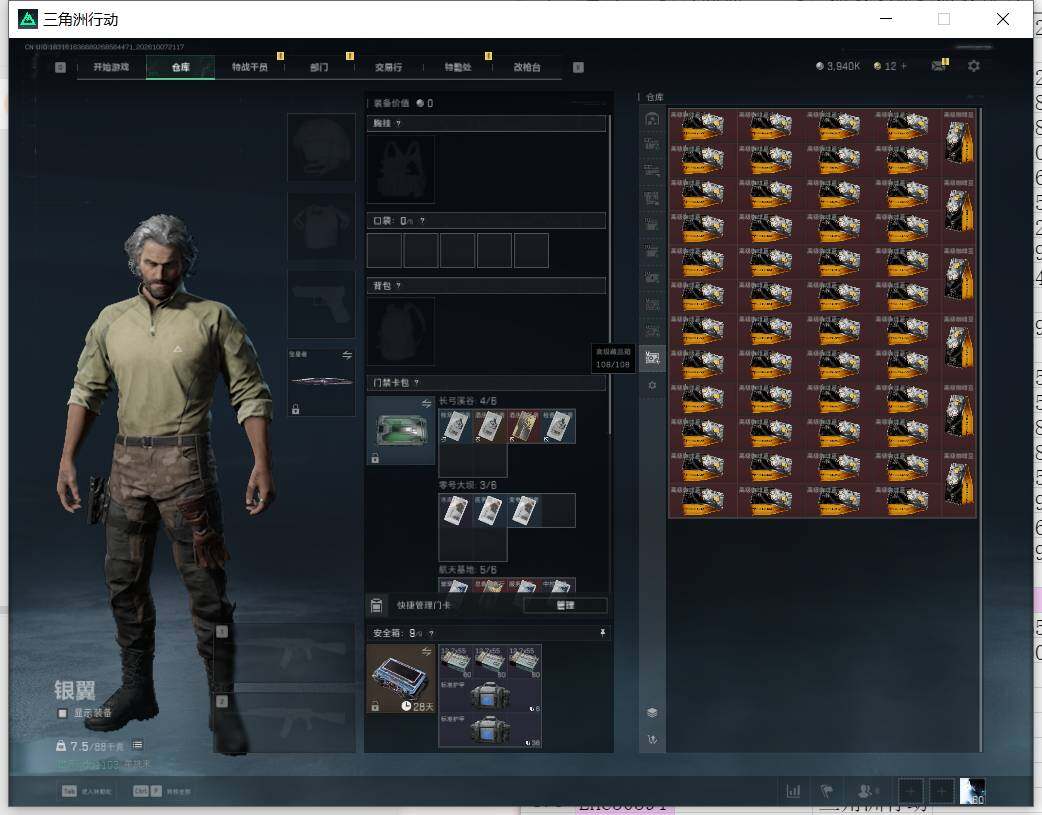Click the stack layers icon at sidebar bottom

(652, 712)
